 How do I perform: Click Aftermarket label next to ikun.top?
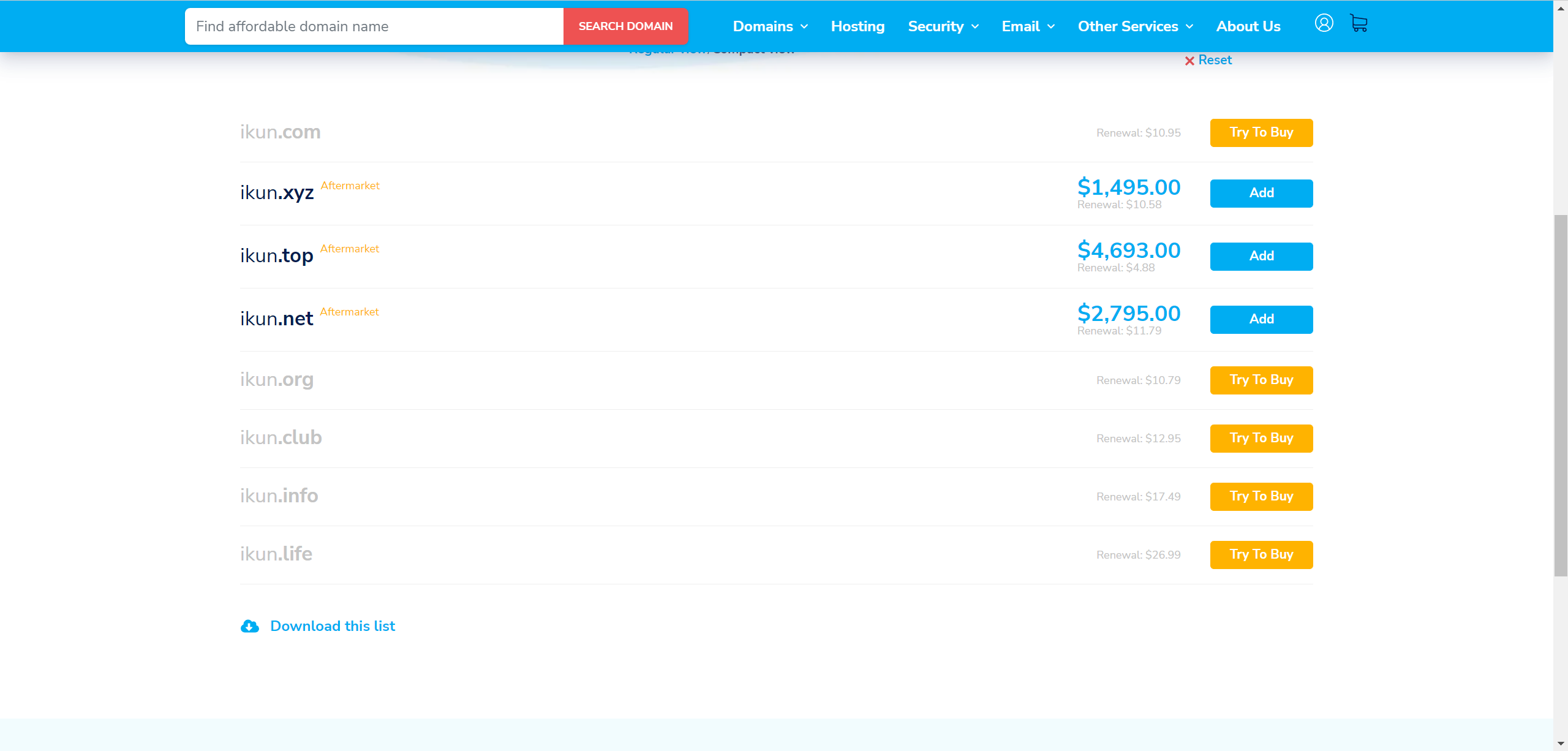pos(350,249)
